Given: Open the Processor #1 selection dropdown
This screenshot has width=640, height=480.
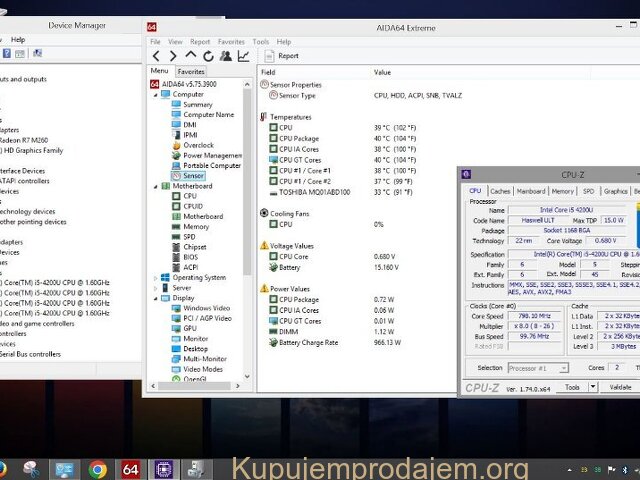Looking at the screenshot, I should (x=542, y=368).
